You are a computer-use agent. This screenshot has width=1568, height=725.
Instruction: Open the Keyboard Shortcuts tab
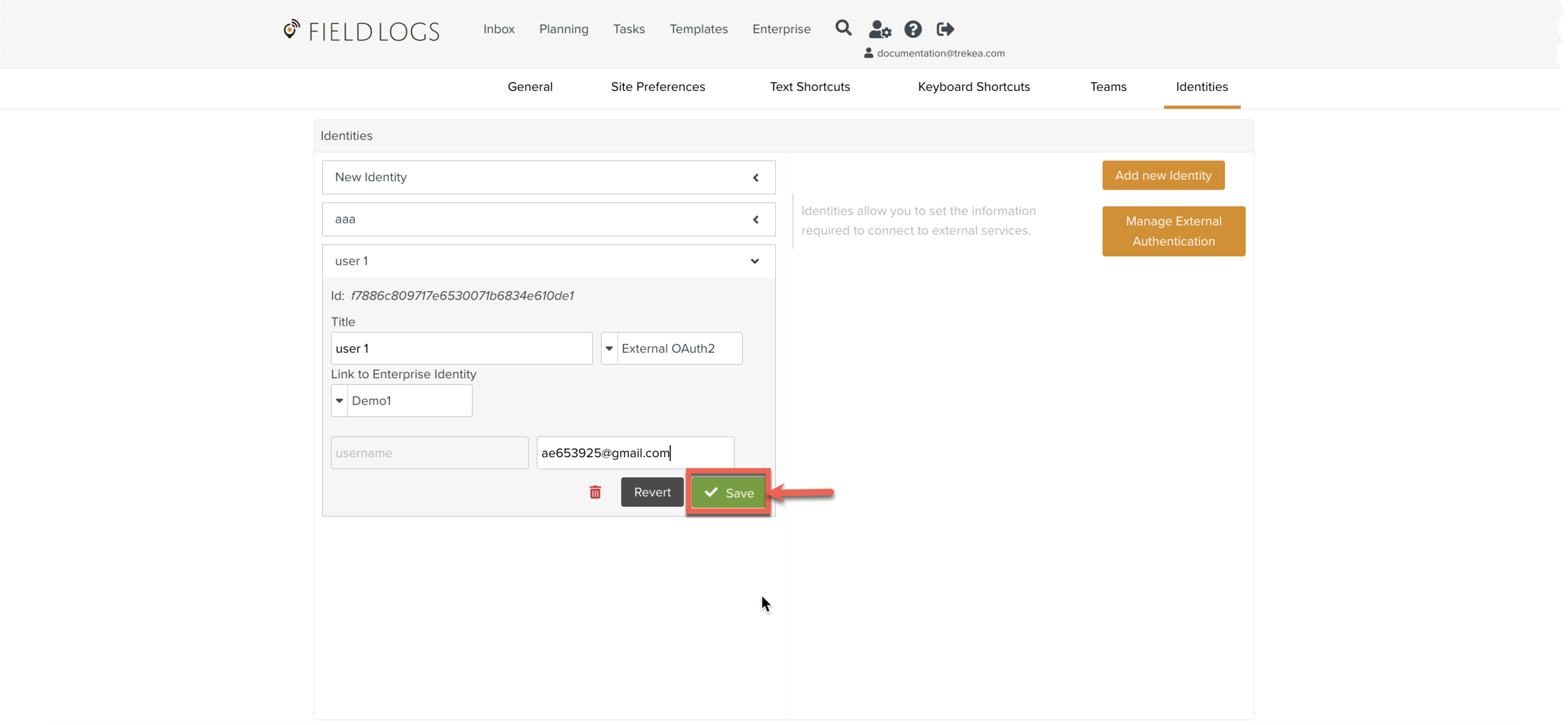[973, 87]
